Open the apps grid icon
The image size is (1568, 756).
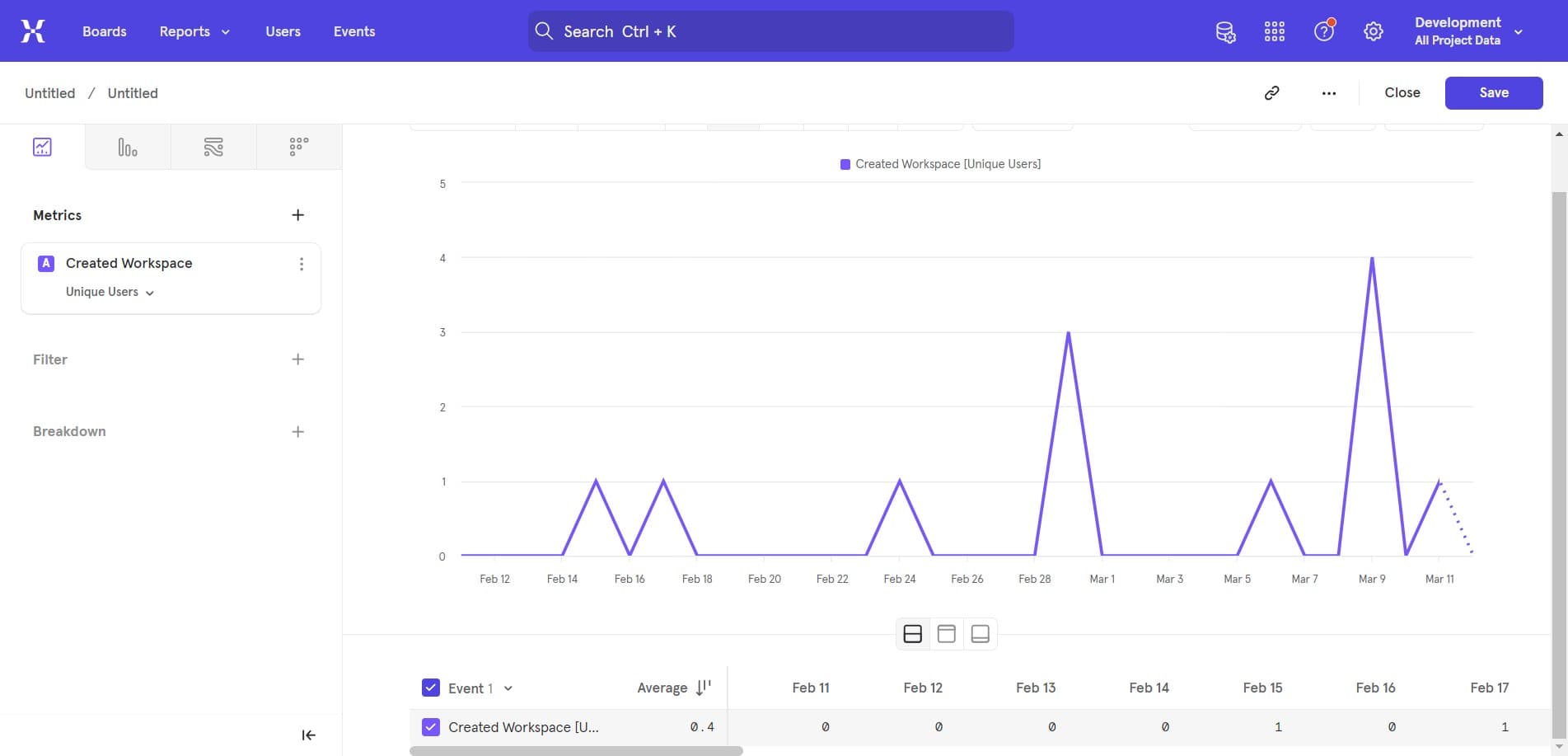tap(1274, 31)
